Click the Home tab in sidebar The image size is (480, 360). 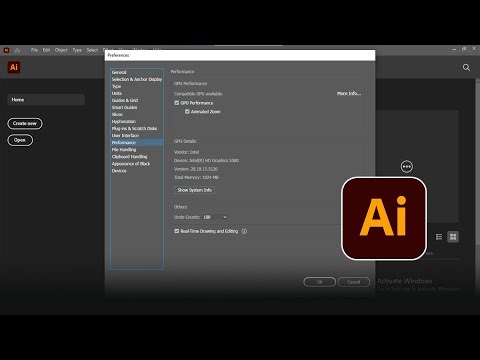[x=46, y=100]
